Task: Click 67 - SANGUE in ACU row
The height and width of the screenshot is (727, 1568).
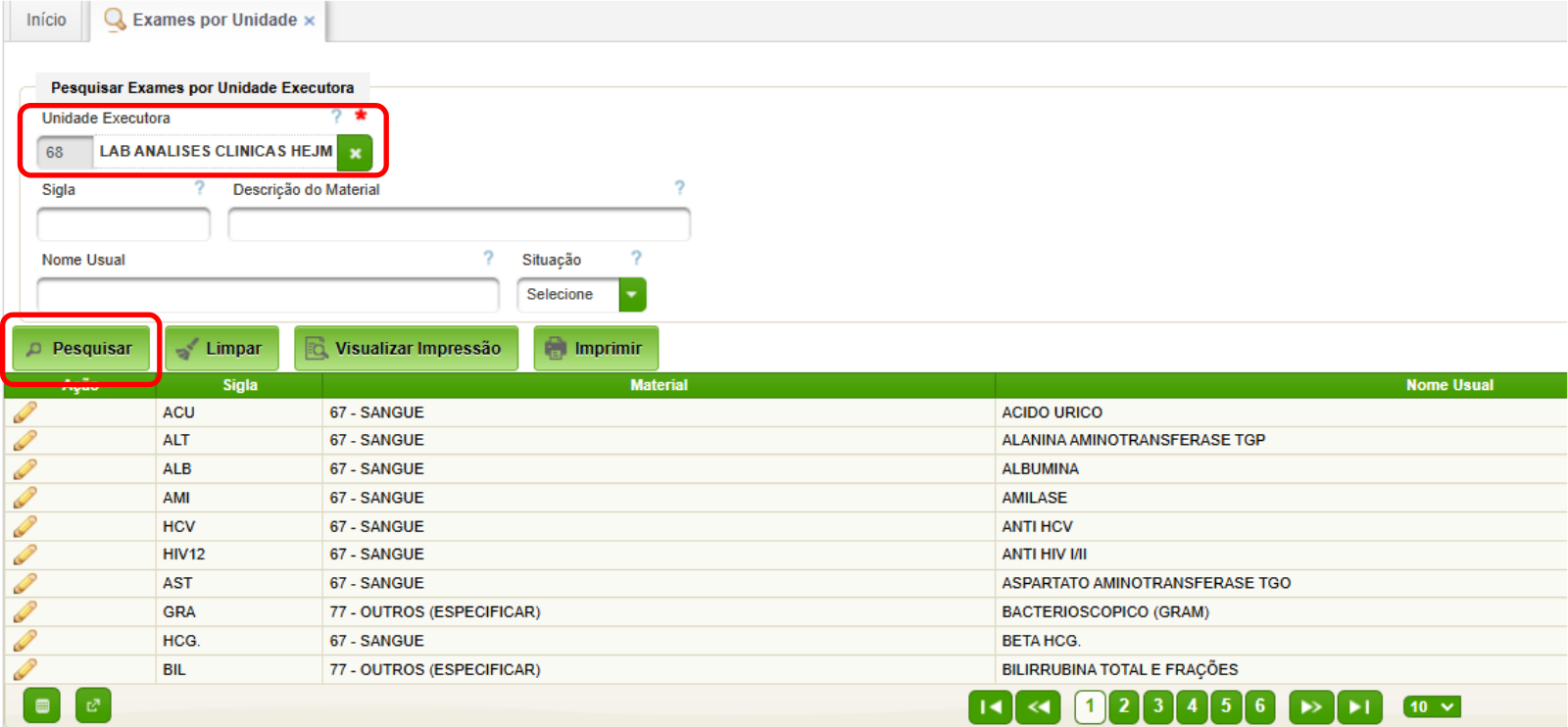Action: [x=377, y=412]
